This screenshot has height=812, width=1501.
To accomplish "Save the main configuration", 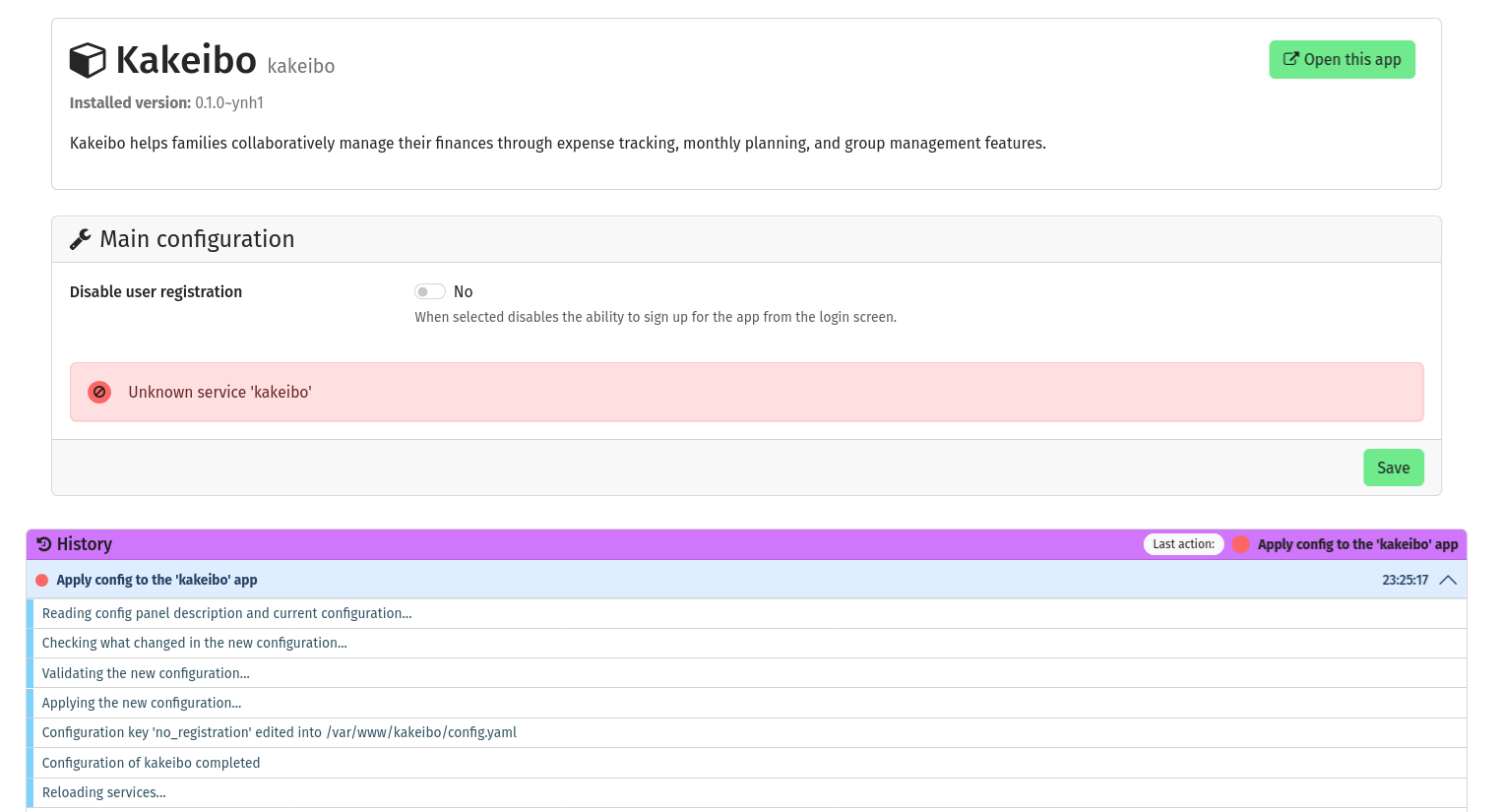I will pyautogui.click(x=1393, y=468).
